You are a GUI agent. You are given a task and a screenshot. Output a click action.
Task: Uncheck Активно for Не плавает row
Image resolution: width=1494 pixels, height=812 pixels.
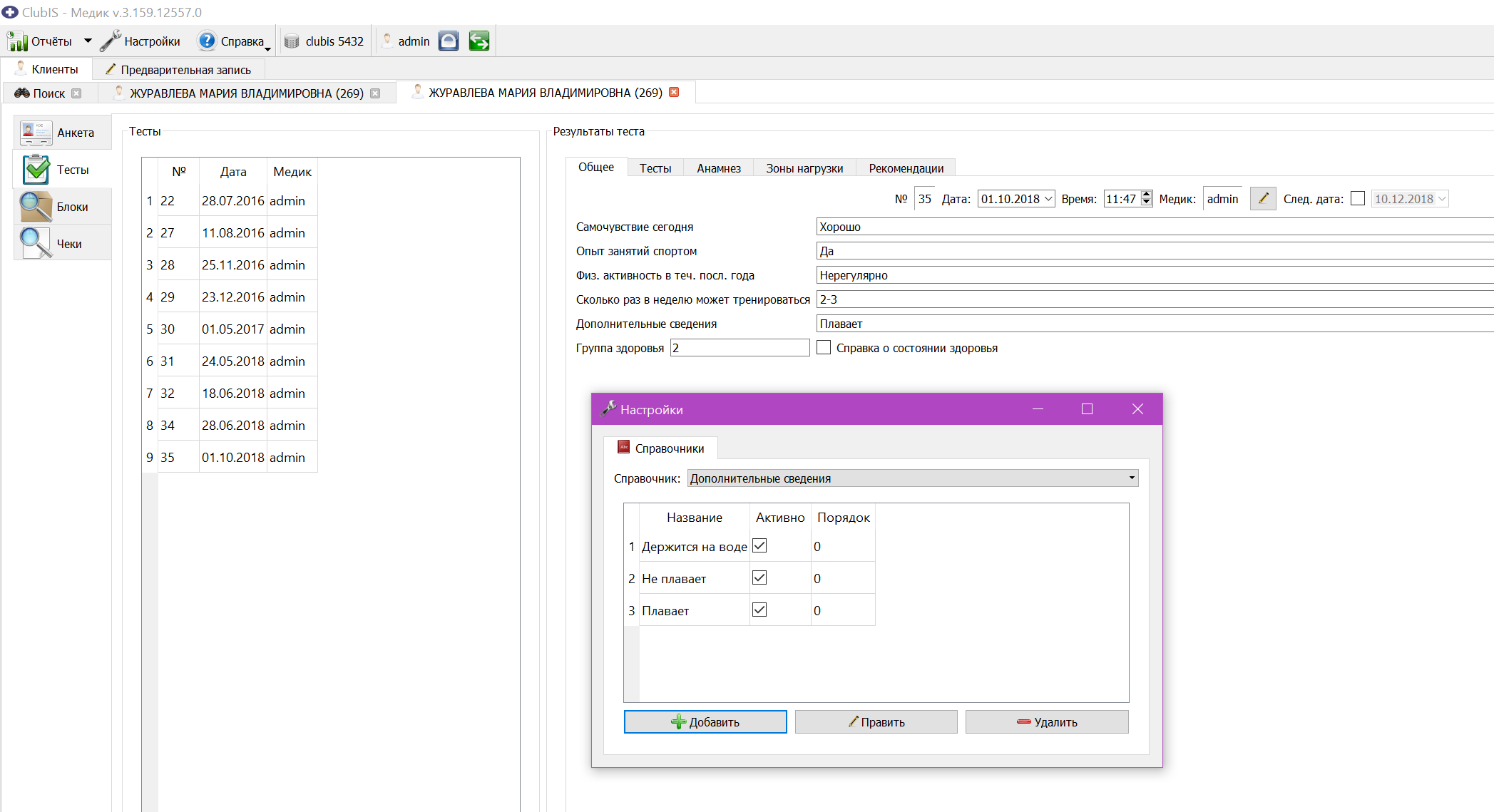tap(759, 578)
